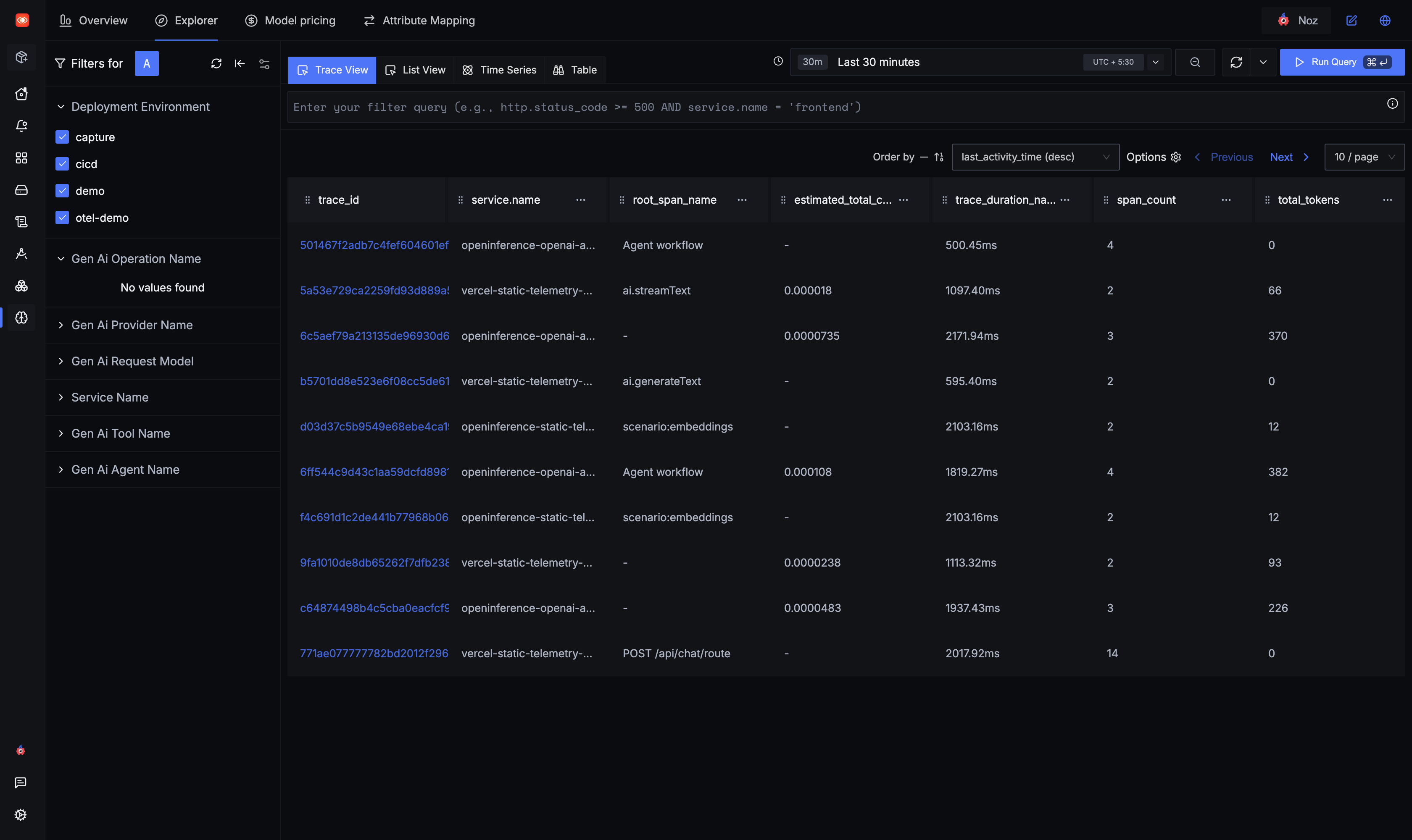The image size is (1412, 840).
Task: Uncheck the demo environment checkbox
Action: coord(62,191)
